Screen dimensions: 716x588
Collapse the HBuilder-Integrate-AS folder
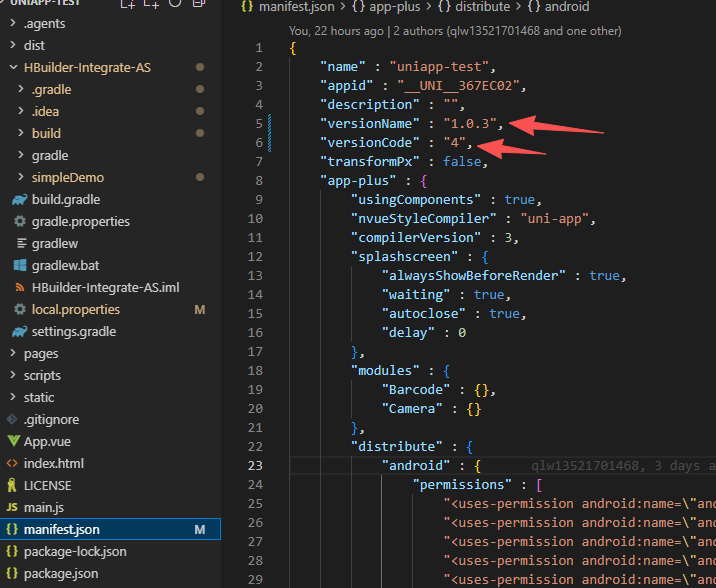point(13,67)
